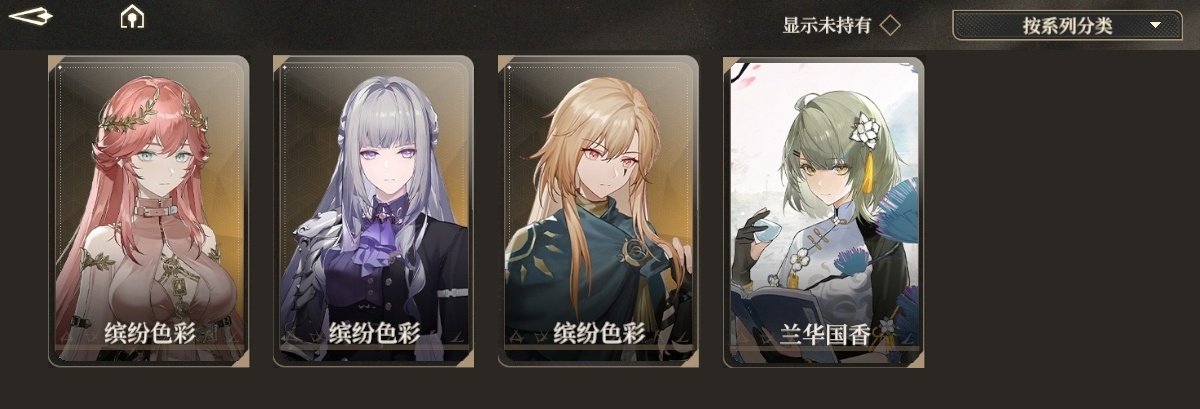The width and height of the screenshot is (1200, 409).
Task: Click the 显示未持有 label text
Action: [x=827, y=25]
